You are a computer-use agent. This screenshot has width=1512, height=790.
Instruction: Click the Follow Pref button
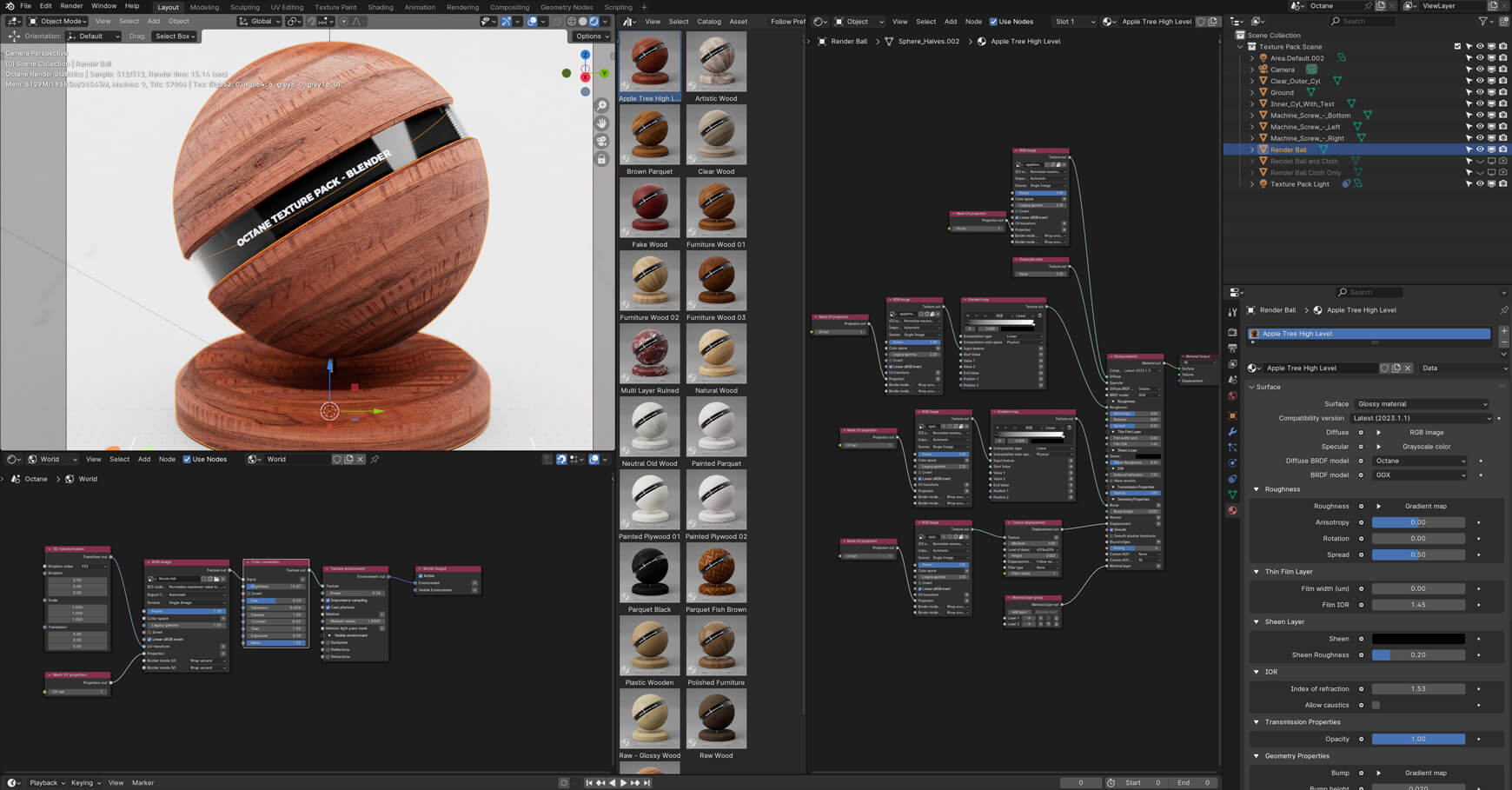[x=787, y=22]
